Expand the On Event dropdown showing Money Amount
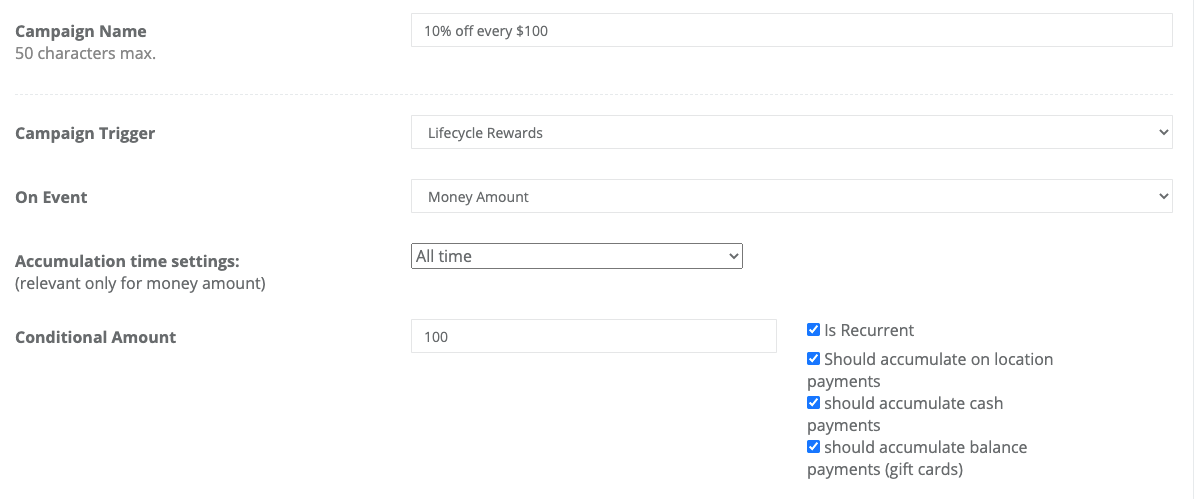Screen dimensions: 1194x499 pos(791,197)
